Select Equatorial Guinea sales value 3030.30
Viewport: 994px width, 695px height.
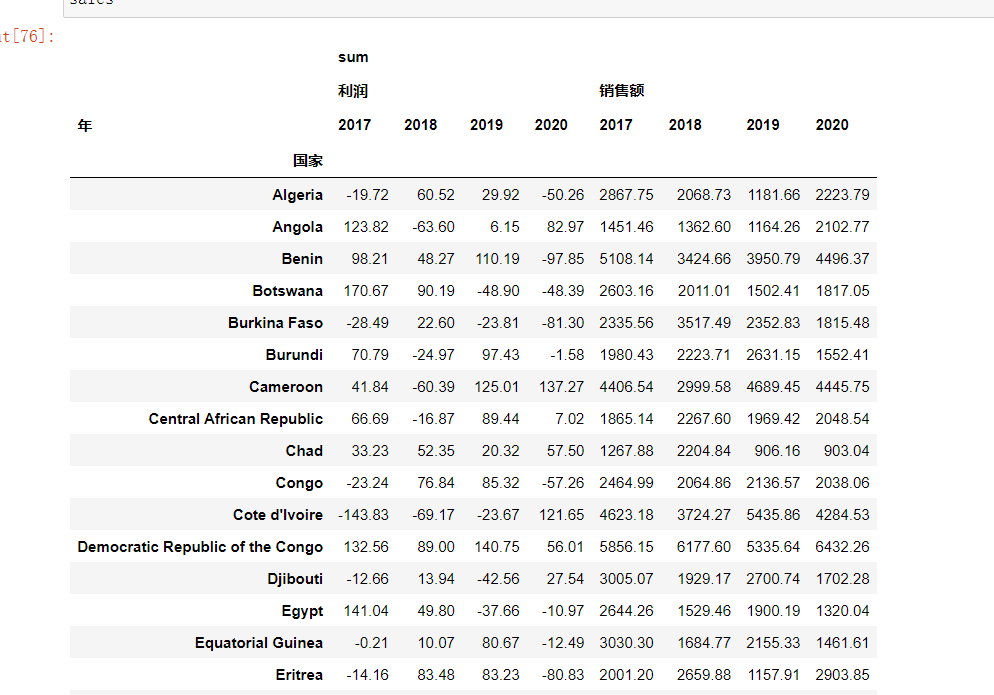click(x=626, y=643)
